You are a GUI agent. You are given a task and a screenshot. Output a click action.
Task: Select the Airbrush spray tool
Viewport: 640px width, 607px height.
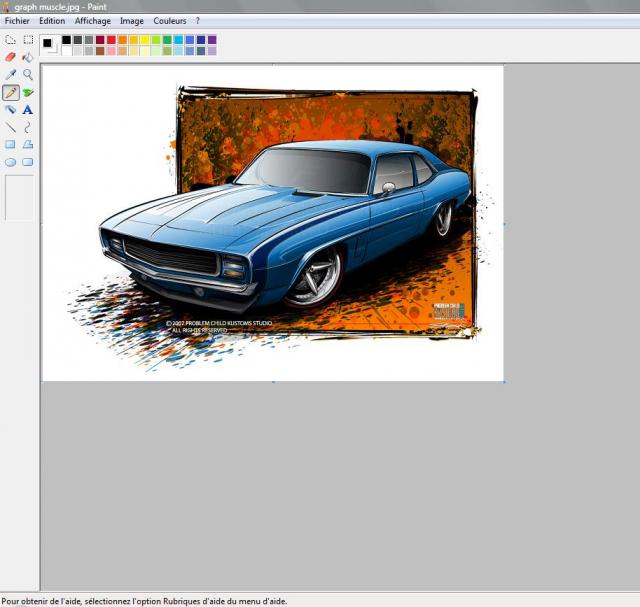(11, 110)
